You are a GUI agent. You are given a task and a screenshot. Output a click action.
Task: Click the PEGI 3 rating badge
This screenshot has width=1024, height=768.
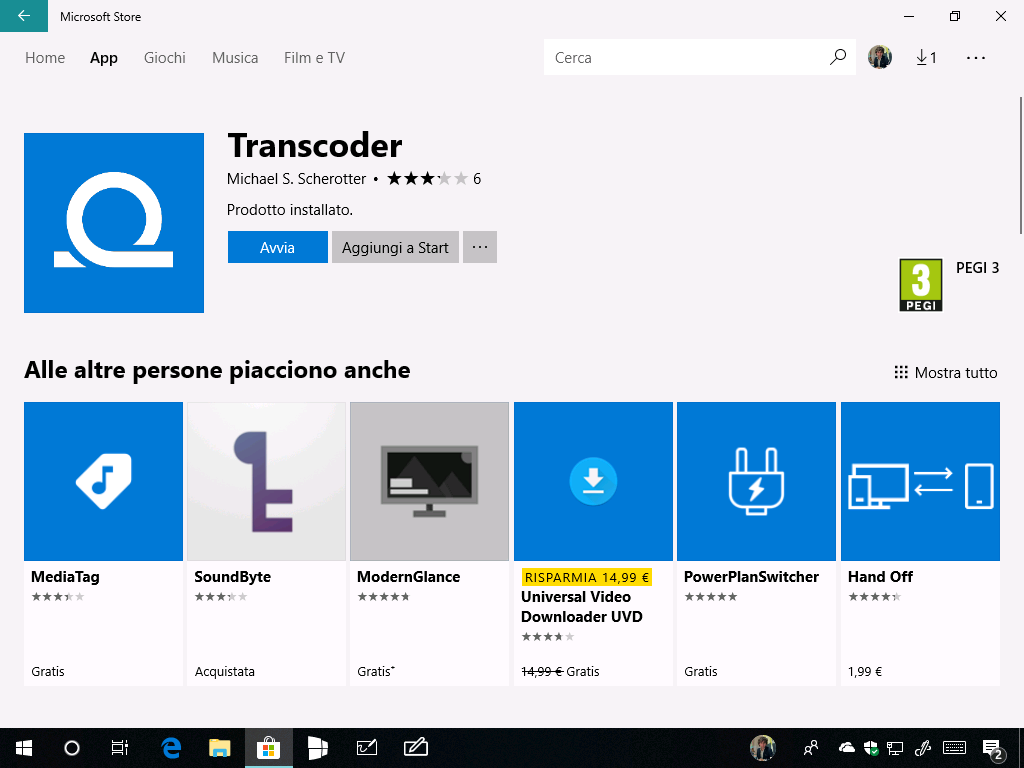click(x=921, y=285)
